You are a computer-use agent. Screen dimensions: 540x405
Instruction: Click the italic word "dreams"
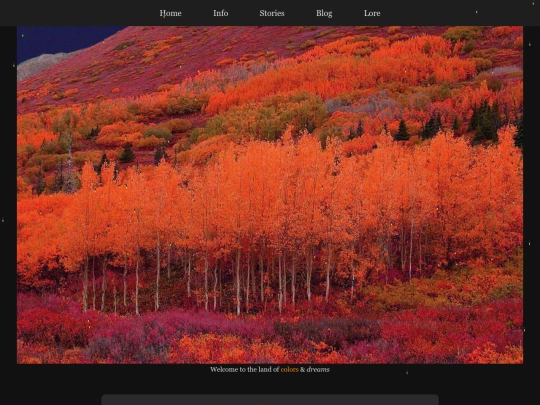tap(318, 370)
